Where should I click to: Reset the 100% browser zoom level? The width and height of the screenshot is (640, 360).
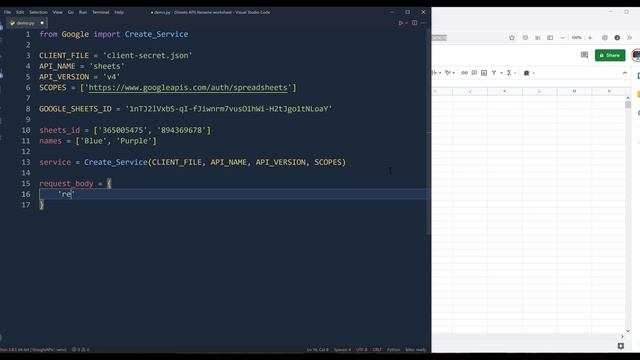(576, 38)
